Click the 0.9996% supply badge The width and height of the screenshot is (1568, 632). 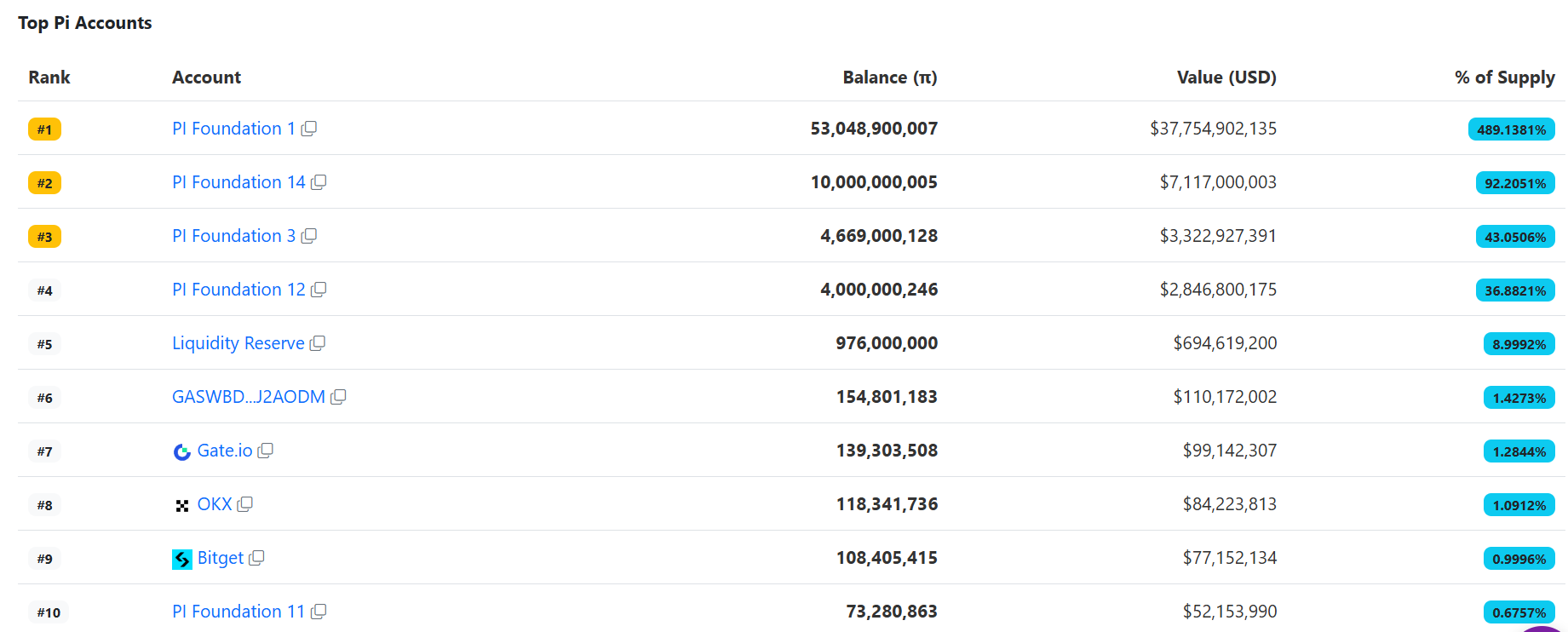point(1519,559)
